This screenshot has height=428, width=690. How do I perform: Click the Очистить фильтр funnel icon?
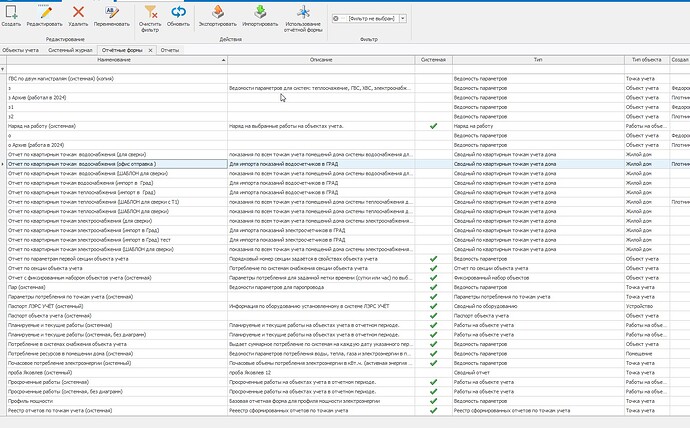(150, 12)
